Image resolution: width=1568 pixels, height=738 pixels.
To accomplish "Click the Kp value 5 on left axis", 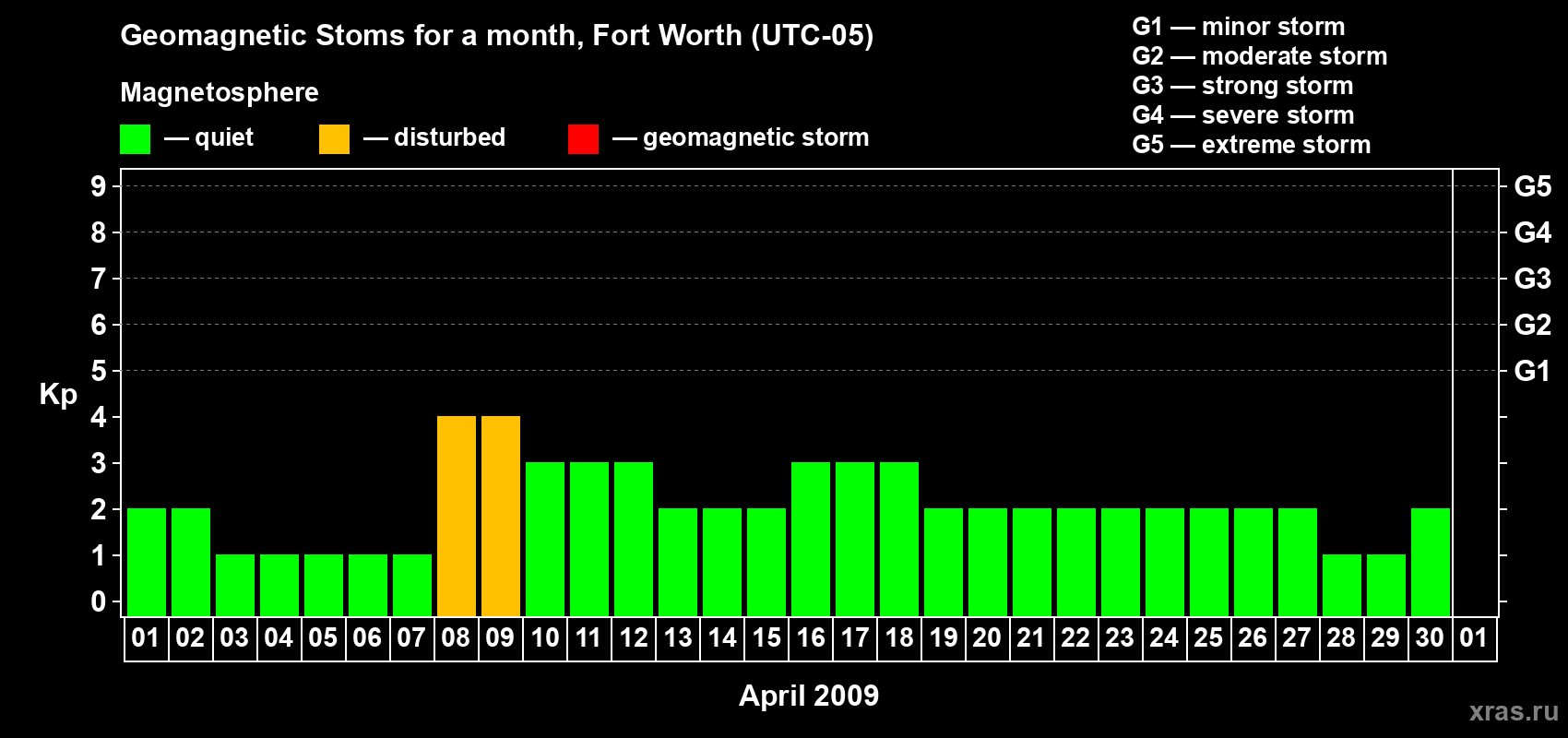I will (99, 371).
